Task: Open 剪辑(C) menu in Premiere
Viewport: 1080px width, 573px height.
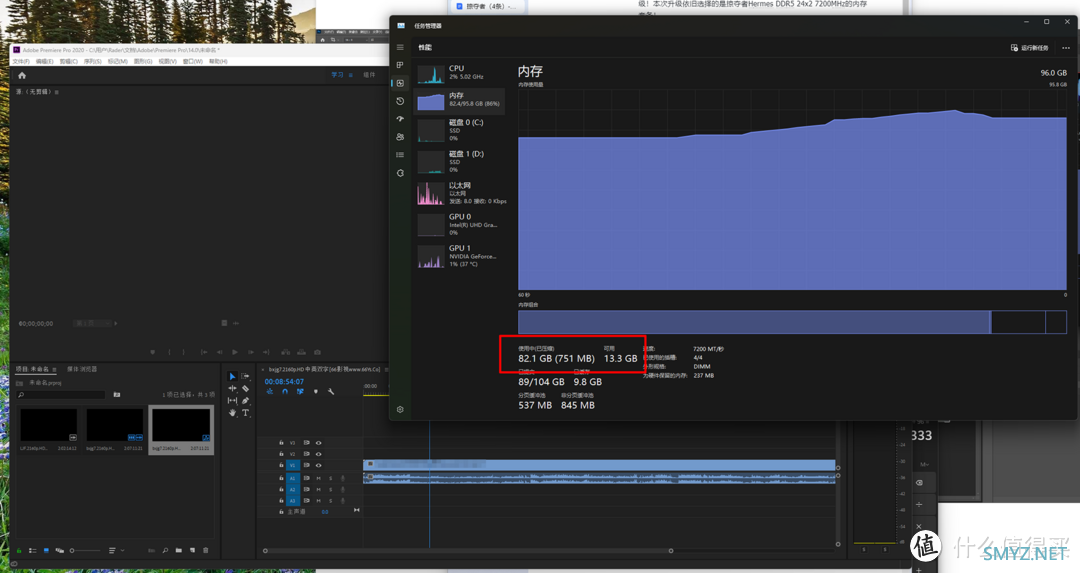Action: pyautogui.click(x=69, y=61)
